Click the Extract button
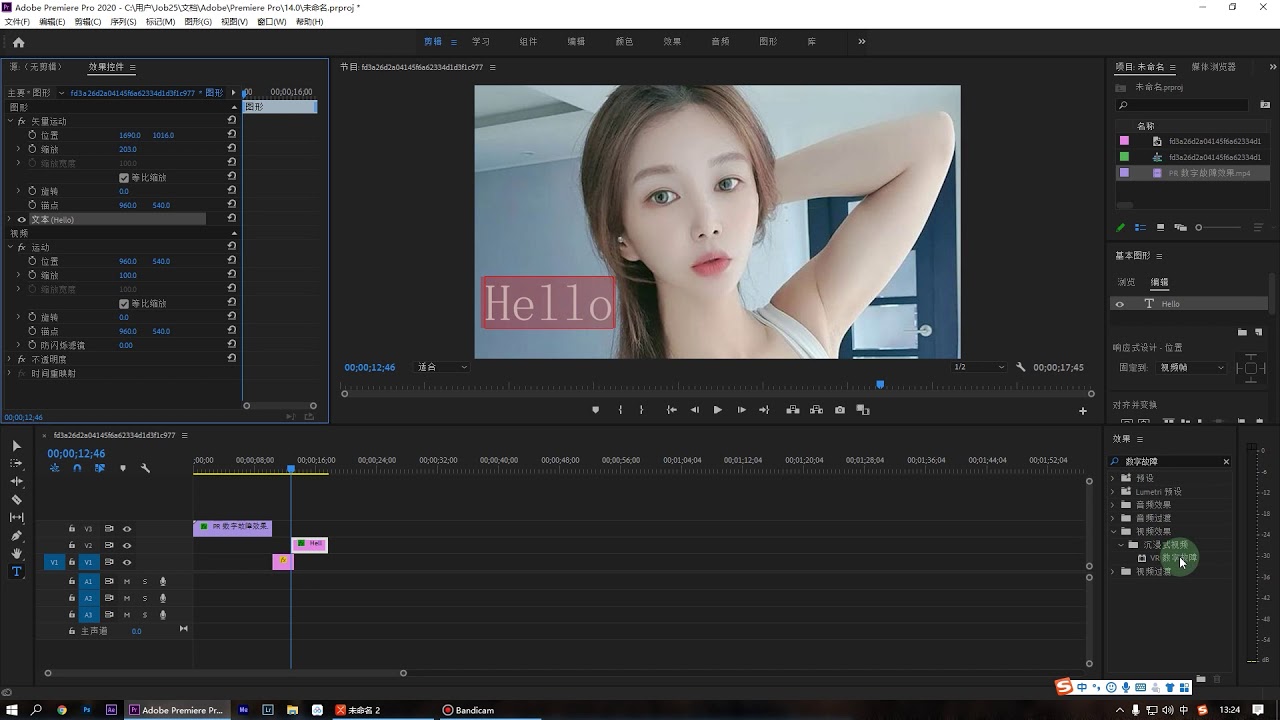 (816, 410)
